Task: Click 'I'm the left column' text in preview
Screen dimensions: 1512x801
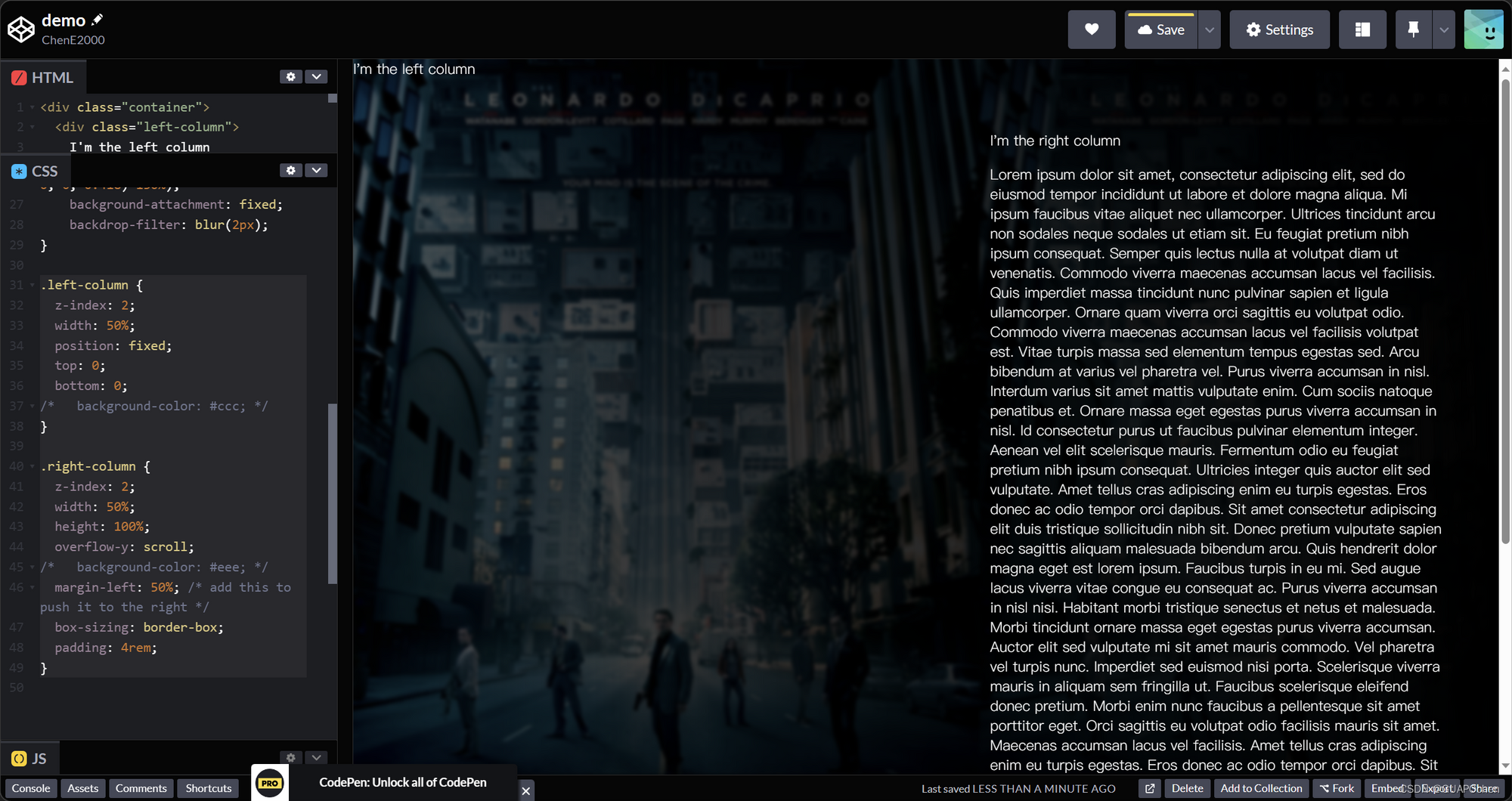Action: [414, 69]
